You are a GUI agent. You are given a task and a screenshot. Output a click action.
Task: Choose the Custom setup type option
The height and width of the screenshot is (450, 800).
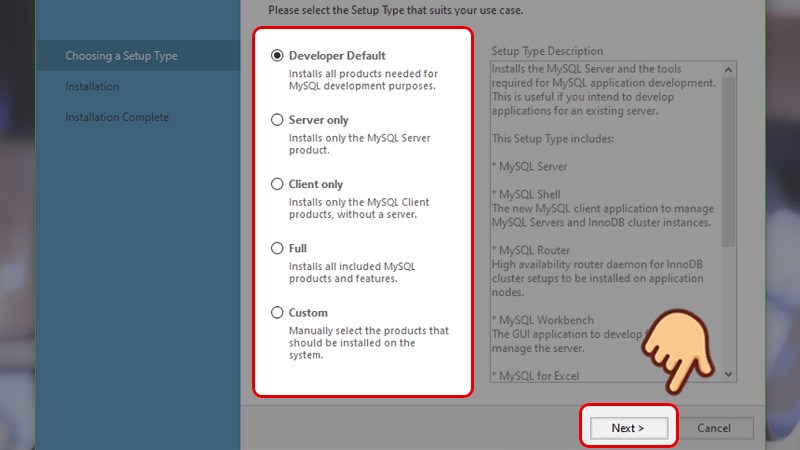tap(278, 312)
